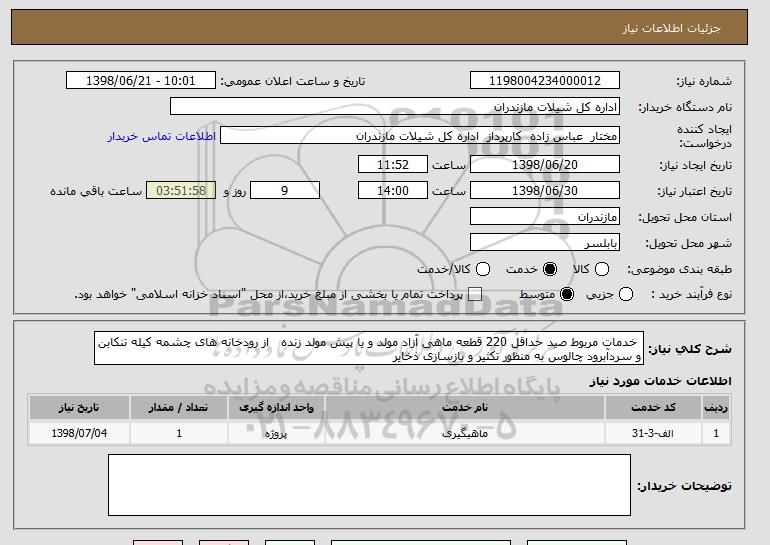Click the creation time field 11:52
Screen dimensions: 770x545
[x=393, y=164]
